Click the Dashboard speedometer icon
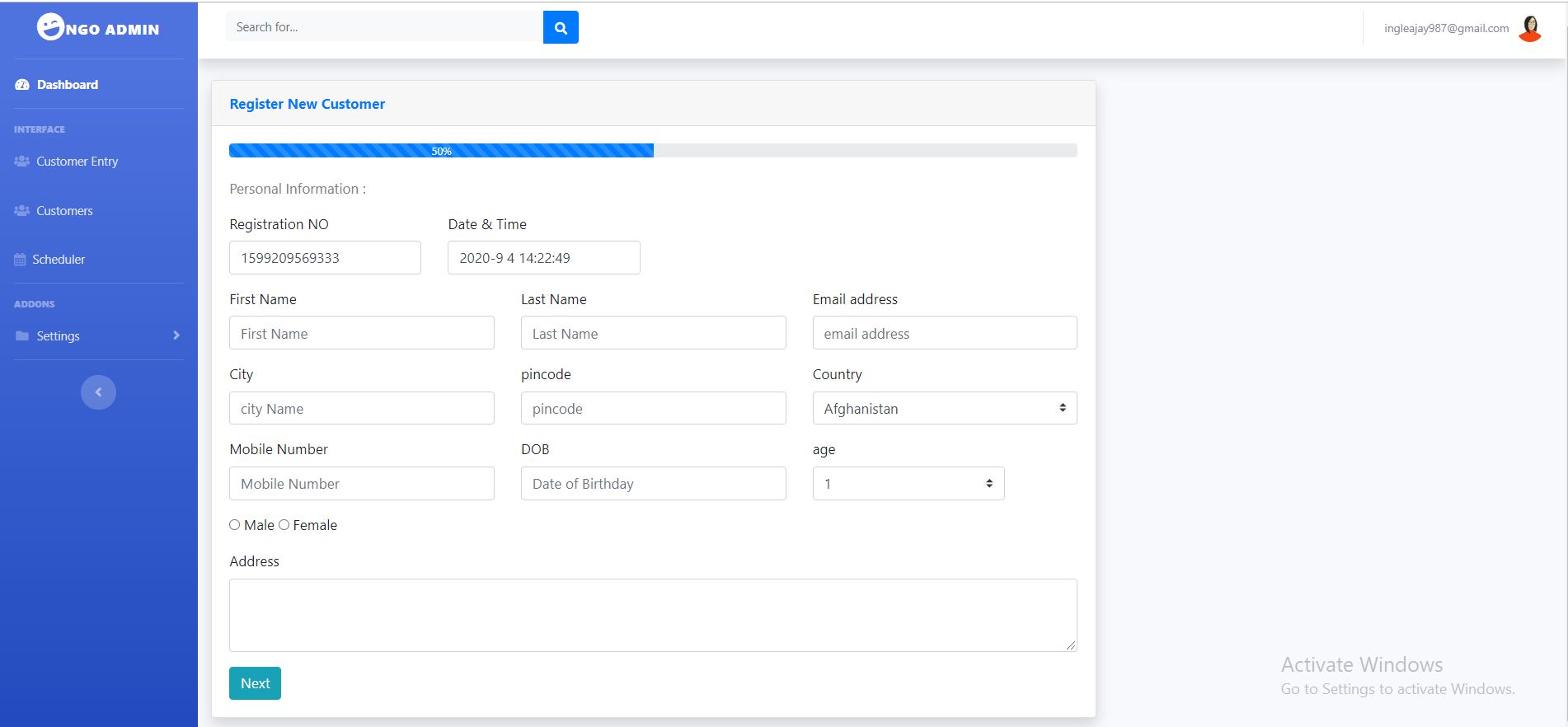1568x727 pixels. point(22,85)
